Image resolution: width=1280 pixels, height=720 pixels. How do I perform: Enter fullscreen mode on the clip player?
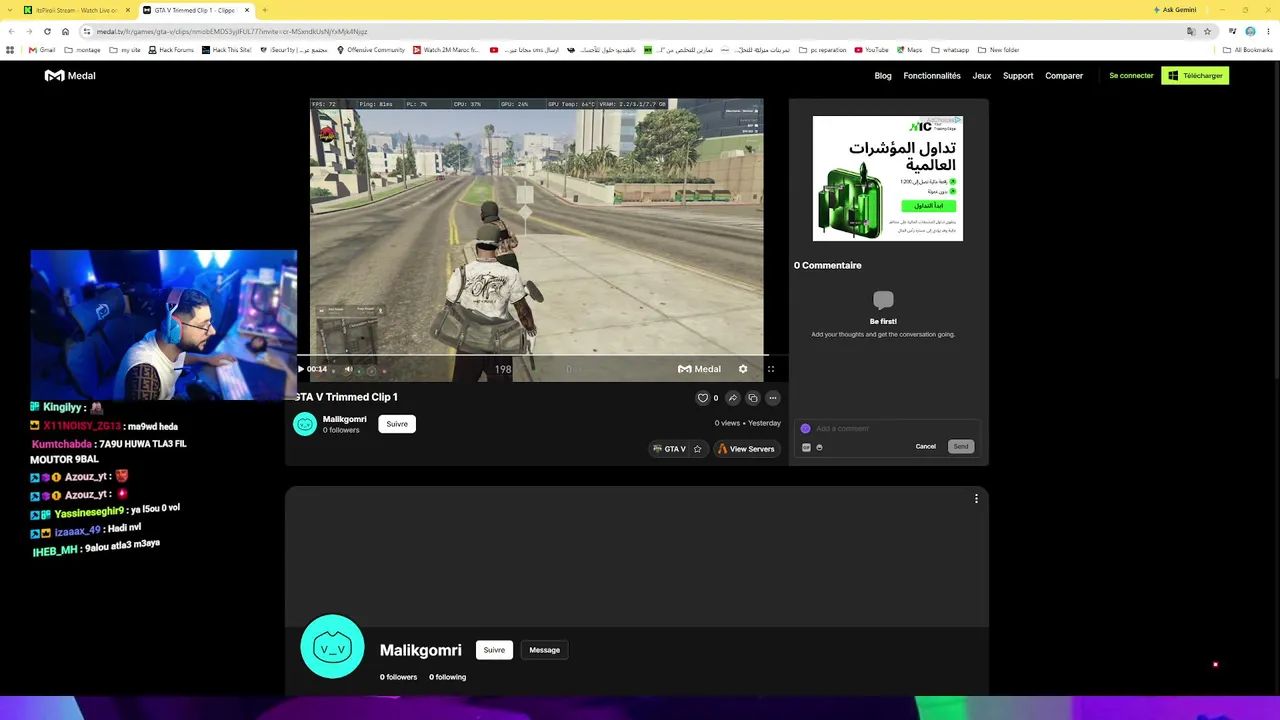pyautogui.click(x=771, y=369)
